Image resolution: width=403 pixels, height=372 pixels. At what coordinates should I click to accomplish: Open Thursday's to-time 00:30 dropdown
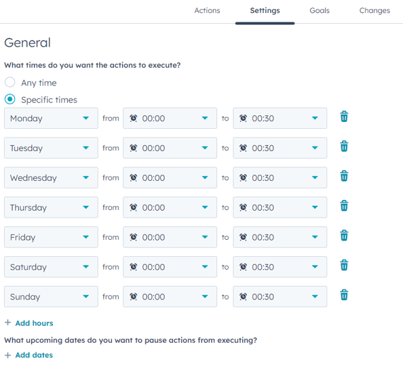[x=280, y=207]
